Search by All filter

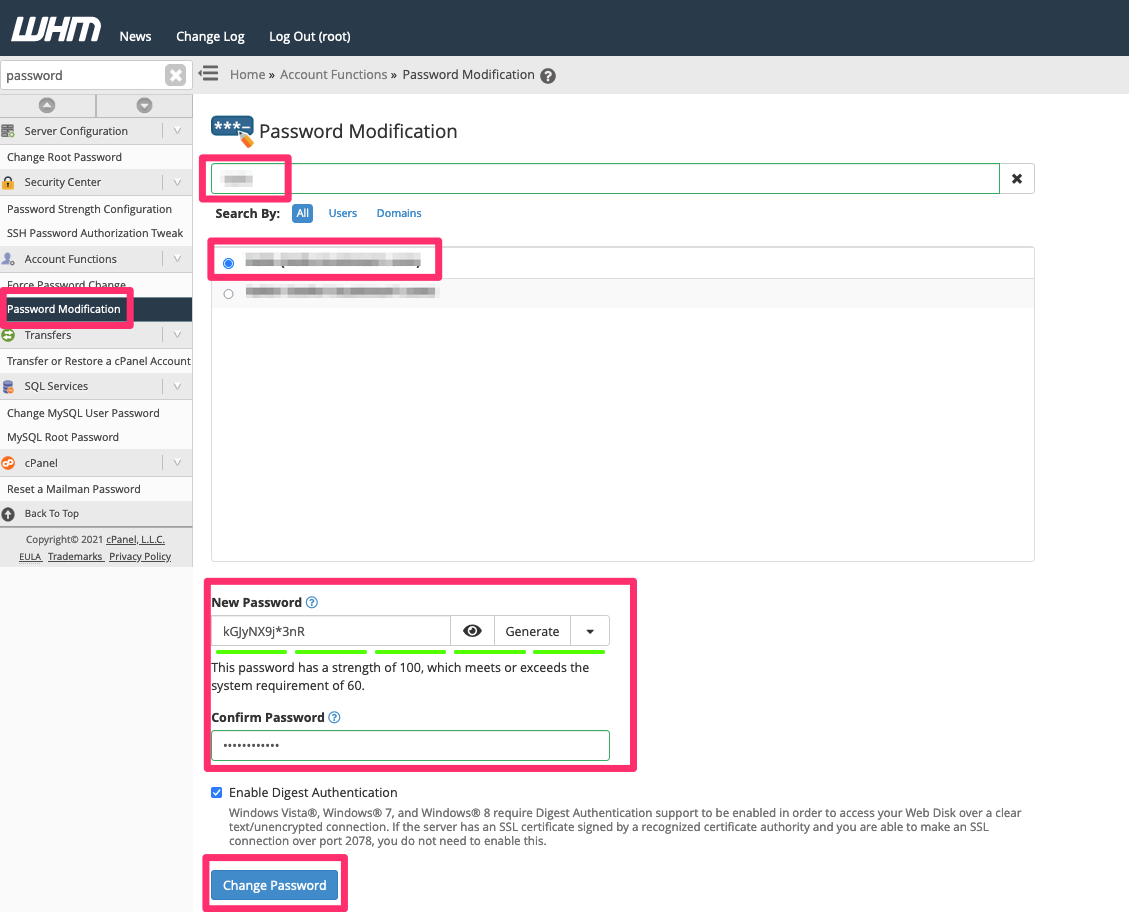click(302, 213)
